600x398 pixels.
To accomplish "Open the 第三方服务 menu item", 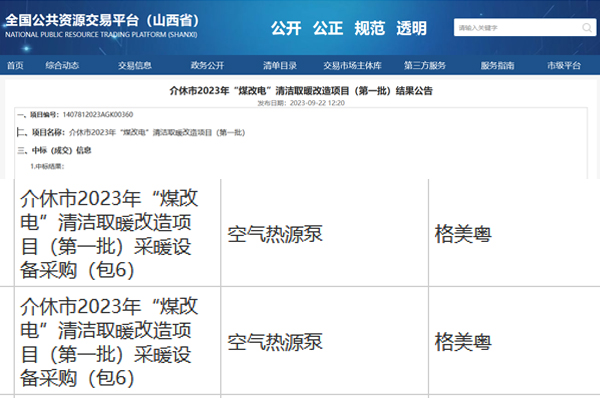I will coord(425,65).
